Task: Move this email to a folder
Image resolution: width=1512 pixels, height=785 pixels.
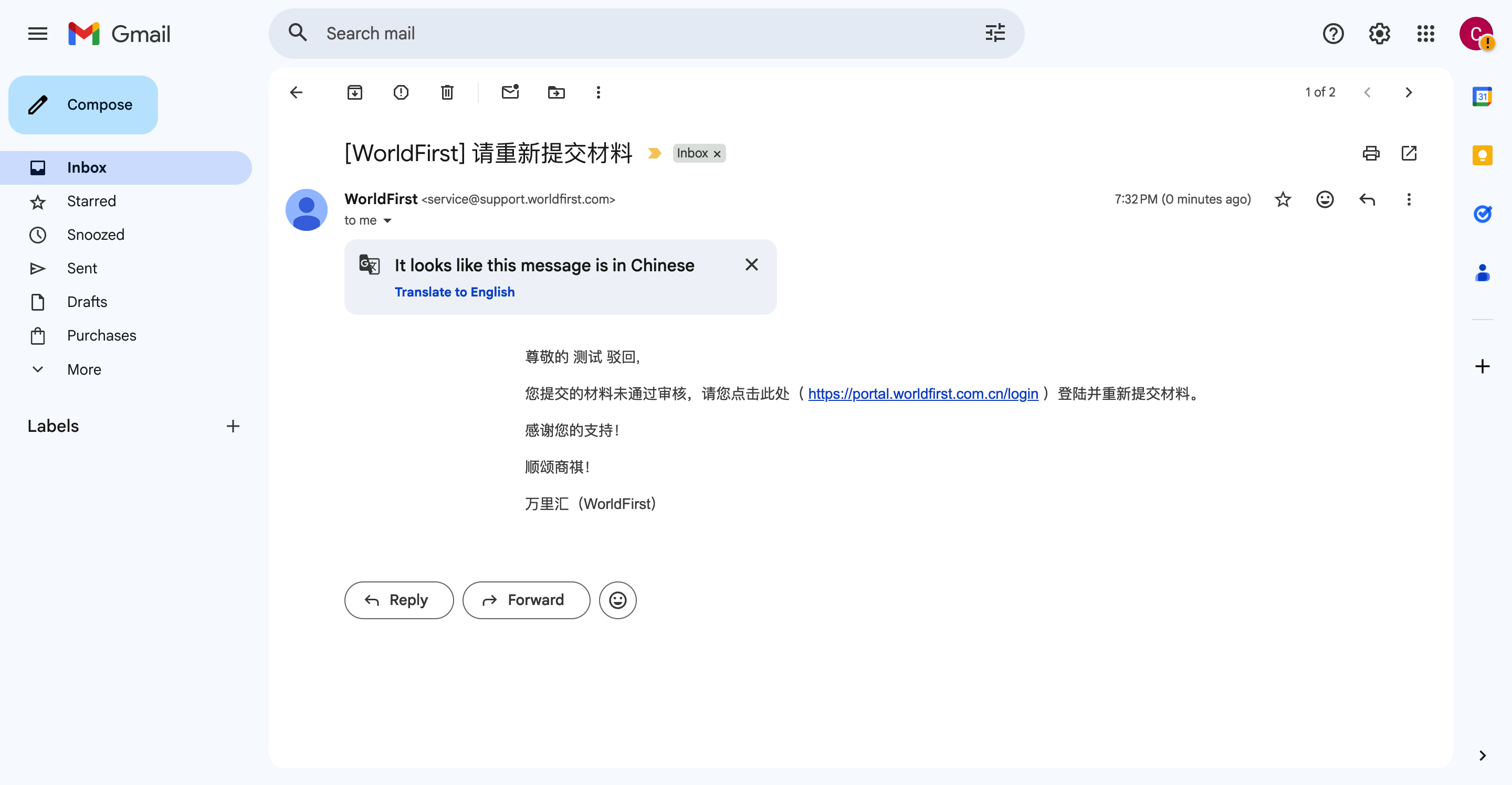Action: [x=556, y=92]
